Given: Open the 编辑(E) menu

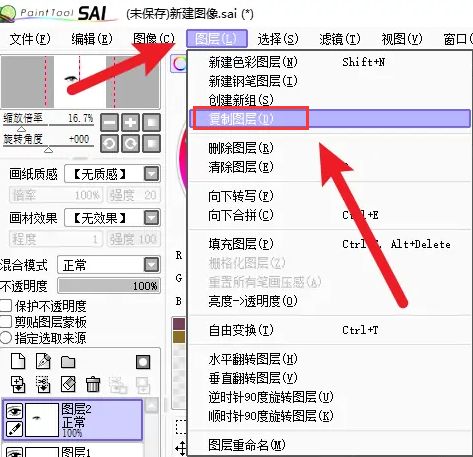Looking at the screenshot, I should pos(92,39).
